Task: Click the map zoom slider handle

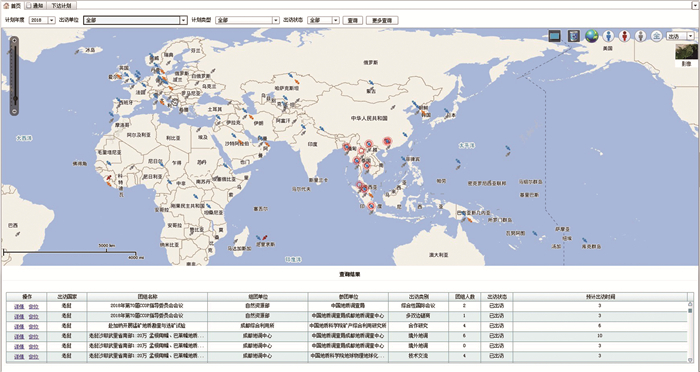Action: point(15,99)
